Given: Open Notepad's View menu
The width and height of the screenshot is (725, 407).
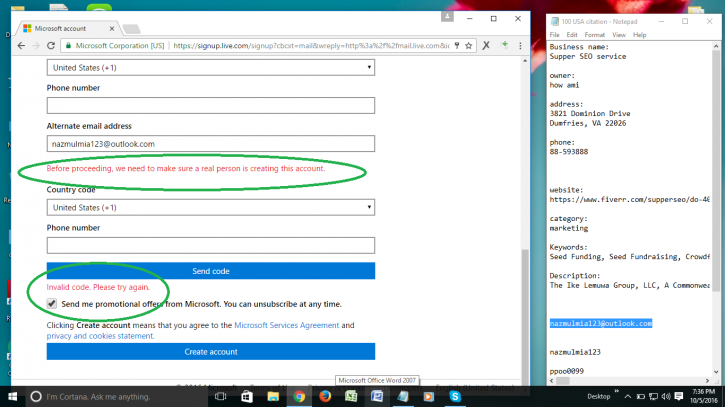Looking at the screenshot, I should (x=619, y=35).
